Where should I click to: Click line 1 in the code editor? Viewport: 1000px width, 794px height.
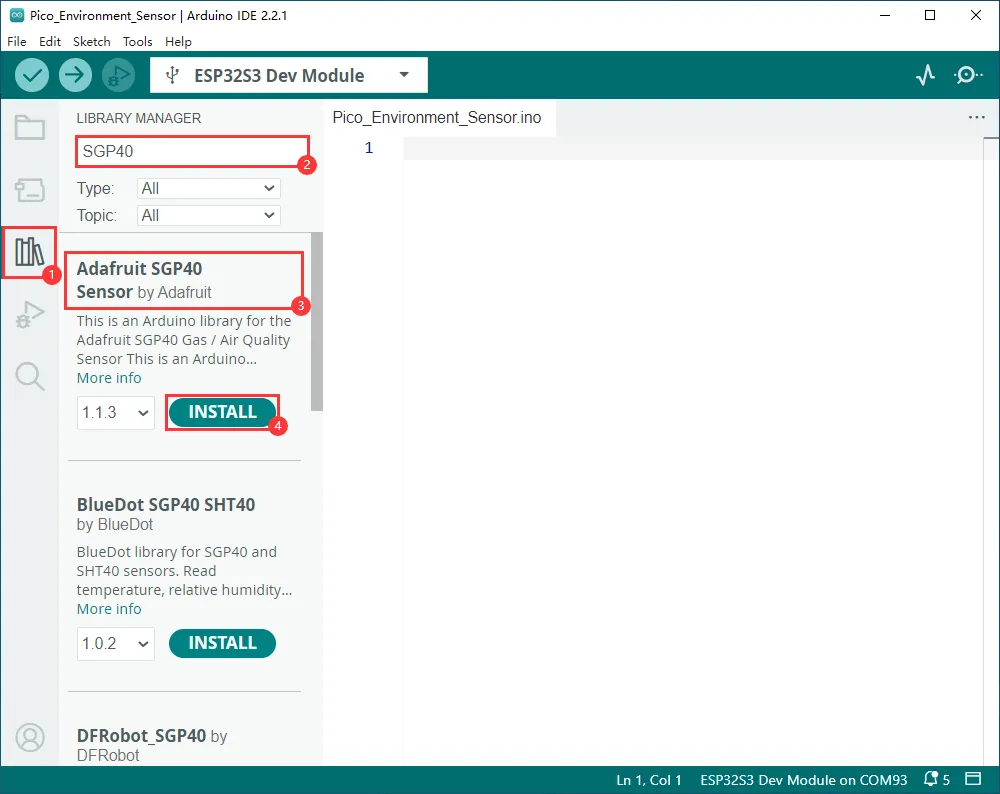pos(692,148)
